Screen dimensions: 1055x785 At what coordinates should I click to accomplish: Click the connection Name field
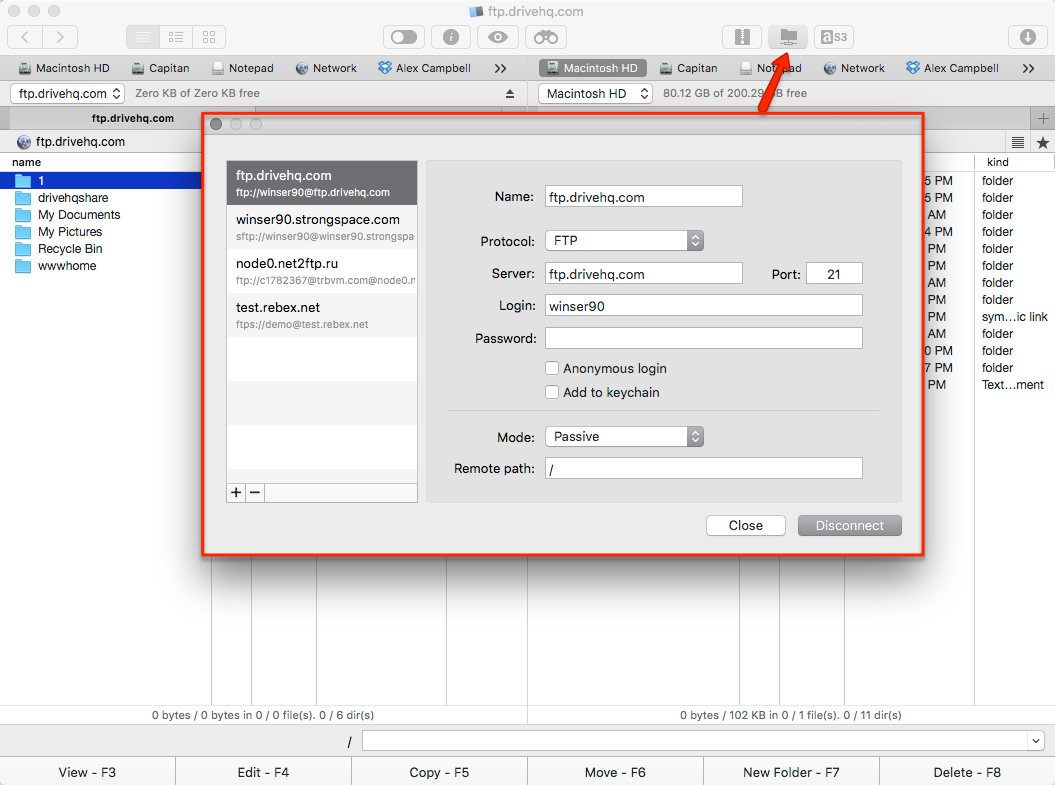(x=644, y=196)
